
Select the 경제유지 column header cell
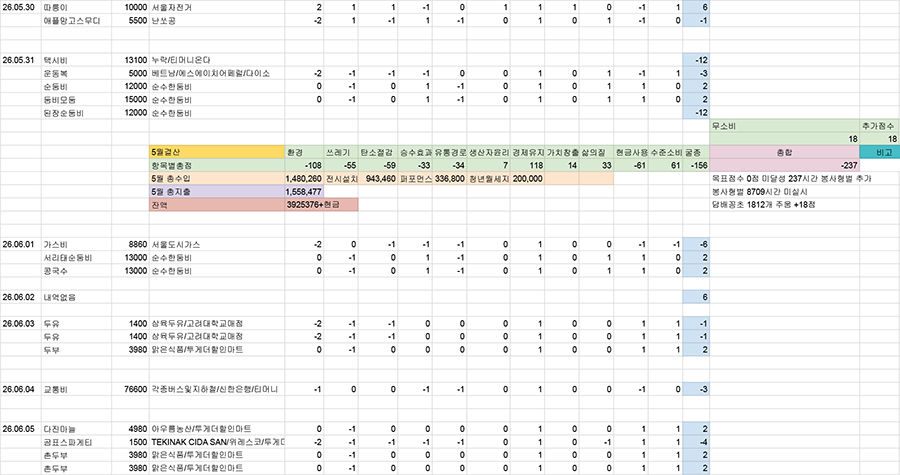coord(527,152)
